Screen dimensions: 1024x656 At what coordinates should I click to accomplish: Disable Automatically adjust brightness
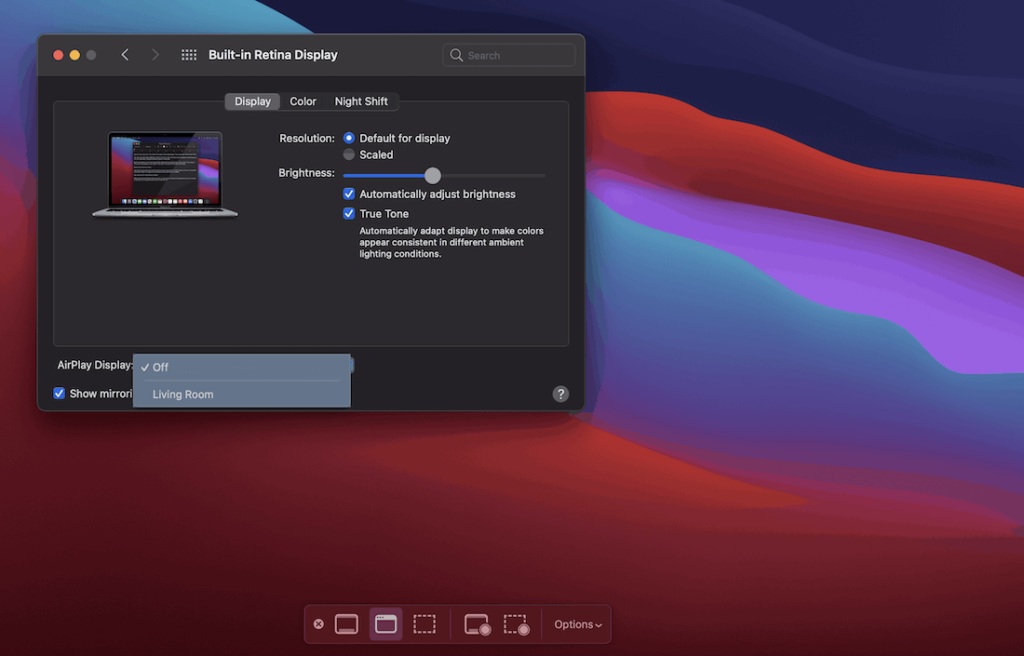click(x=349, y=193)
